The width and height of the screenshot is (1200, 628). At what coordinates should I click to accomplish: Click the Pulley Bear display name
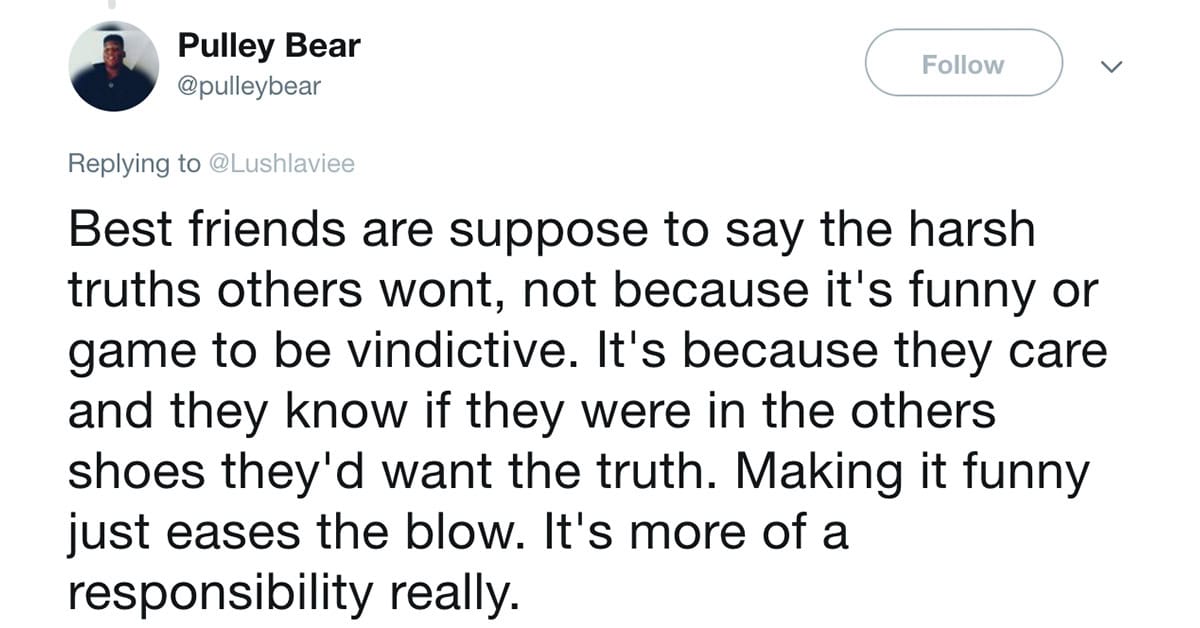pos(268,45)
